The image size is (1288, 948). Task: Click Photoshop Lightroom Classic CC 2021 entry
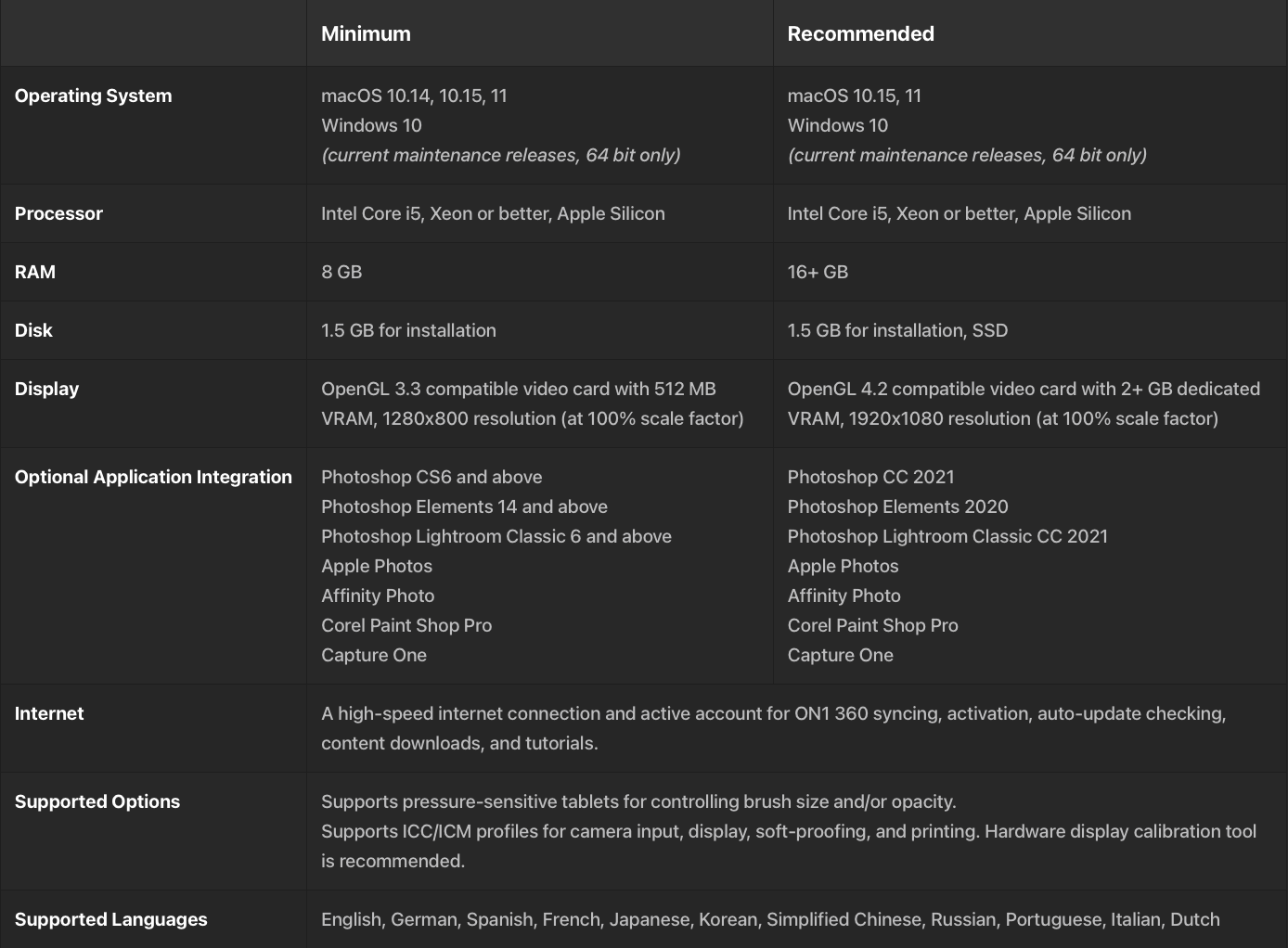tap(947, 536)
